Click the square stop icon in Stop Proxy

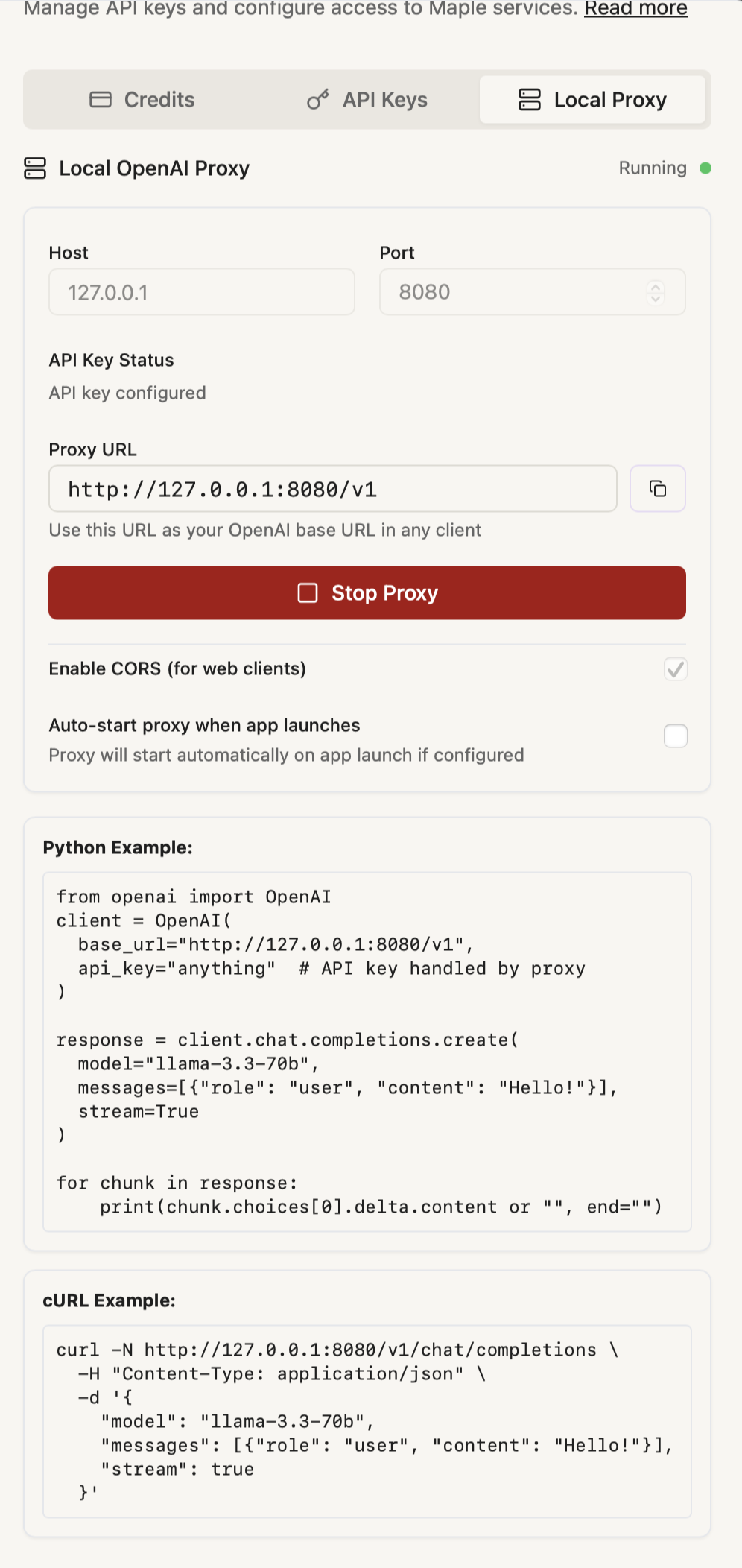tap(308, 593)
